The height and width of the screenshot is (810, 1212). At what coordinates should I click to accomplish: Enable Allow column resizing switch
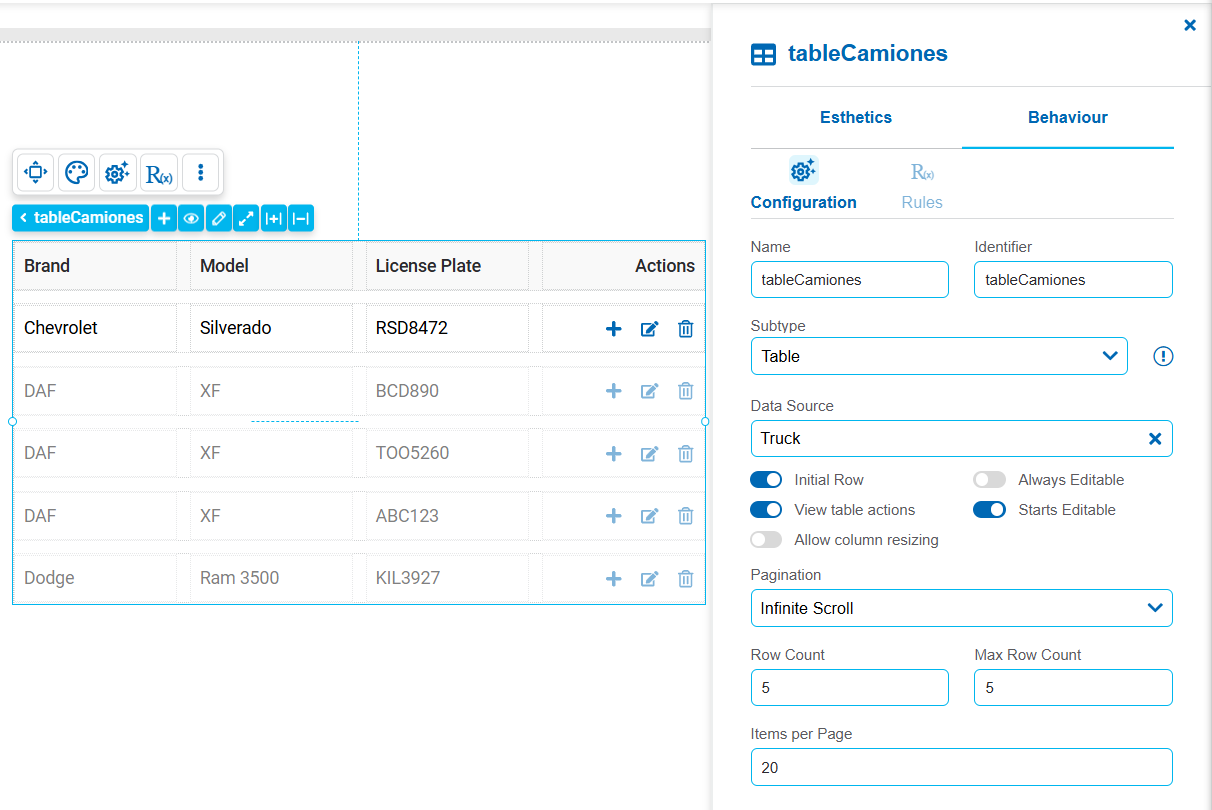tap(766, 540)
